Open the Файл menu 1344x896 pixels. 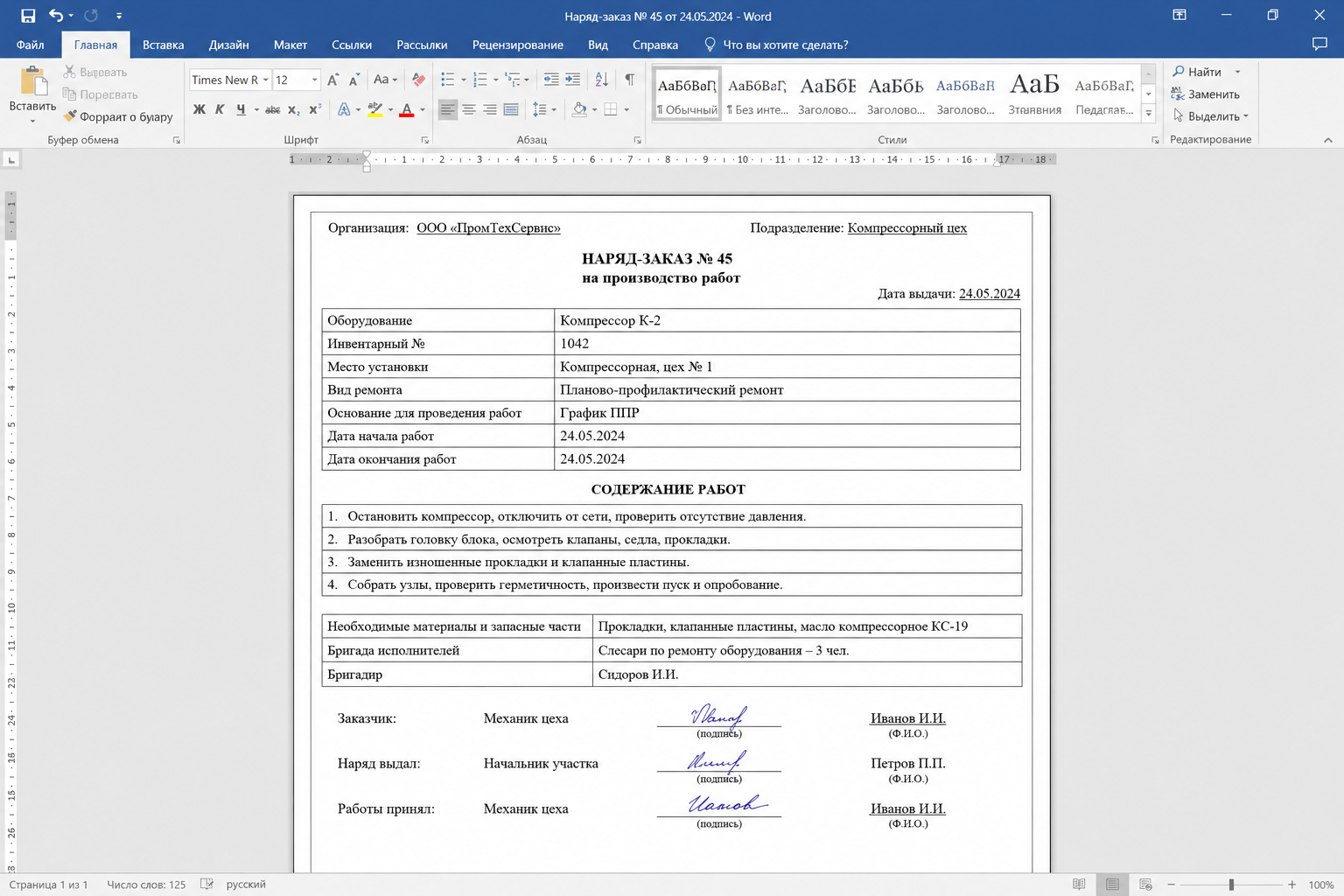pyautogui.click(x=30, y=45)
